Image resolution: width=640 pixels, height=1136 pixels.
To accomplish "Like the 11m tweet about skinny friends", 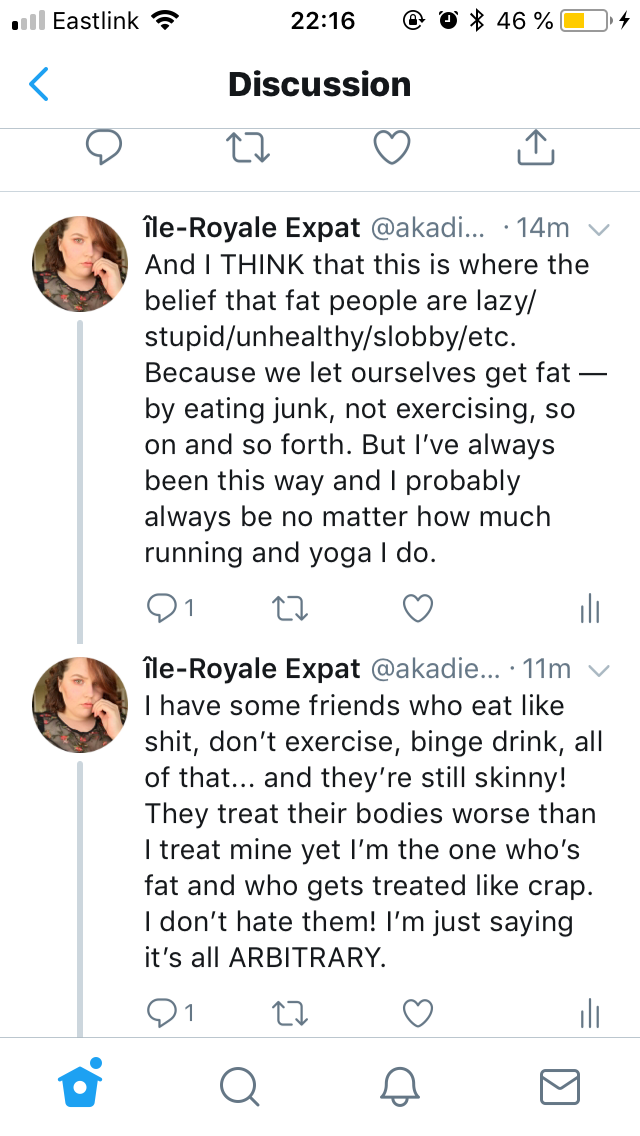I will click(417, 1012).
